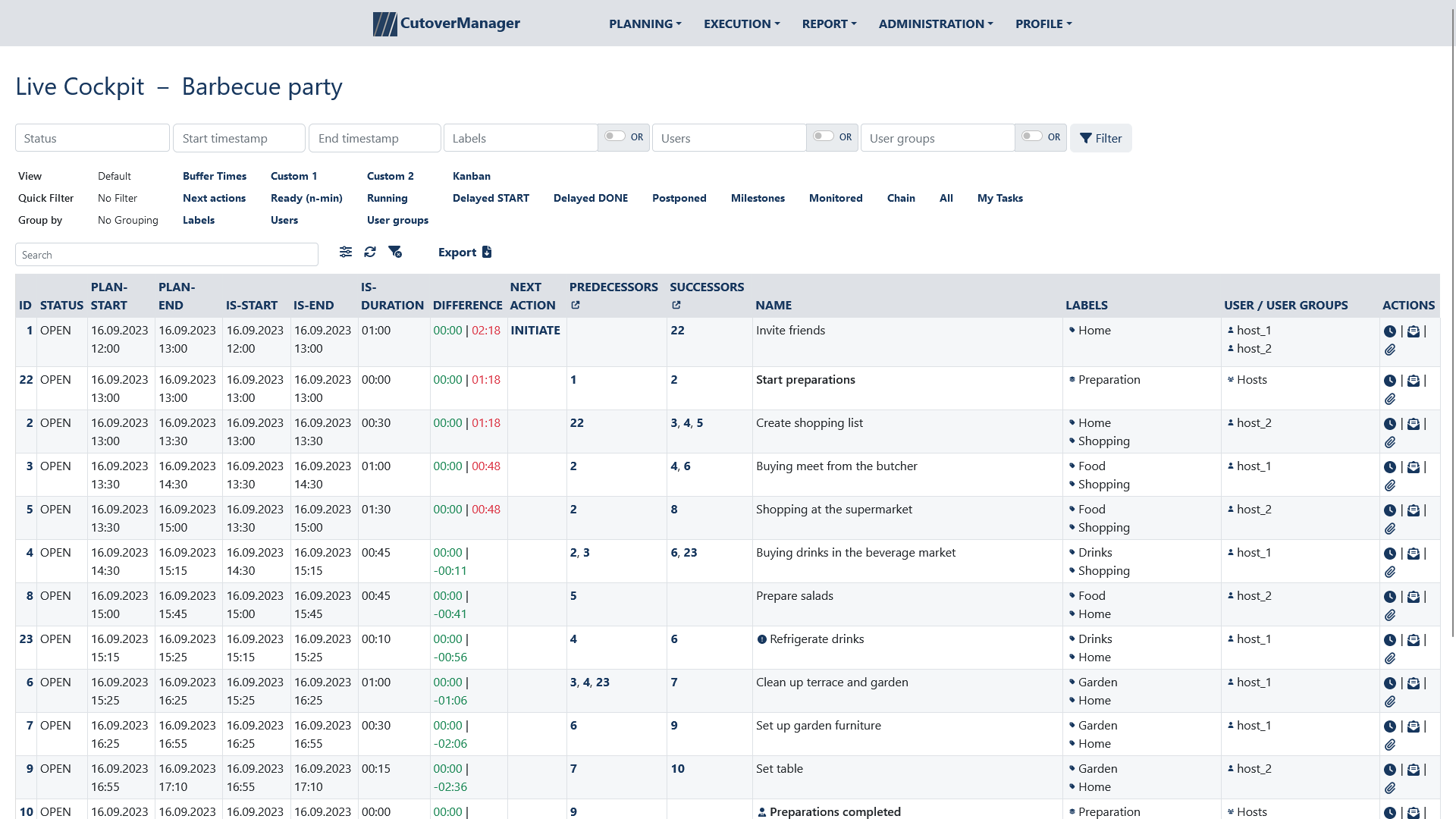Click the refresh icon near Search bar
Screen dimensions: 1456x819
point(369,252)
